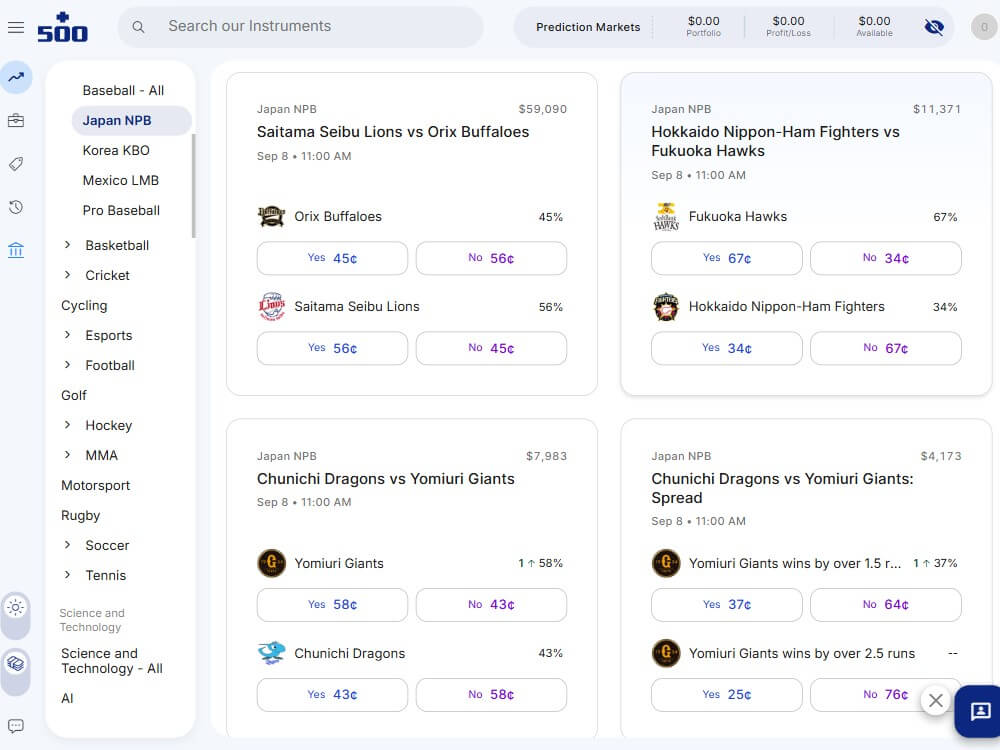Image resolution: width=1000 pixels, height=750 pixels.
Task: Expand the Tennis category
Action: click(x=68, y=575)
